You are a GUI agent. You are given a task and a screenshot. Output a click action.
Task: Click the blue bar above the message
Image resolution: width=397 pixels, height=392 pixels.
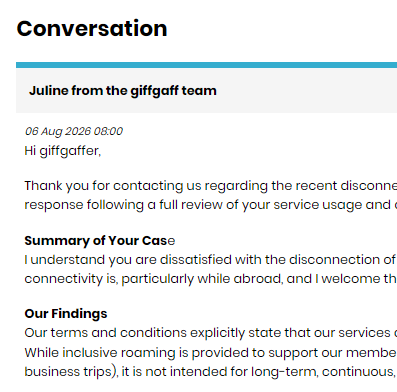pos(206,65)
